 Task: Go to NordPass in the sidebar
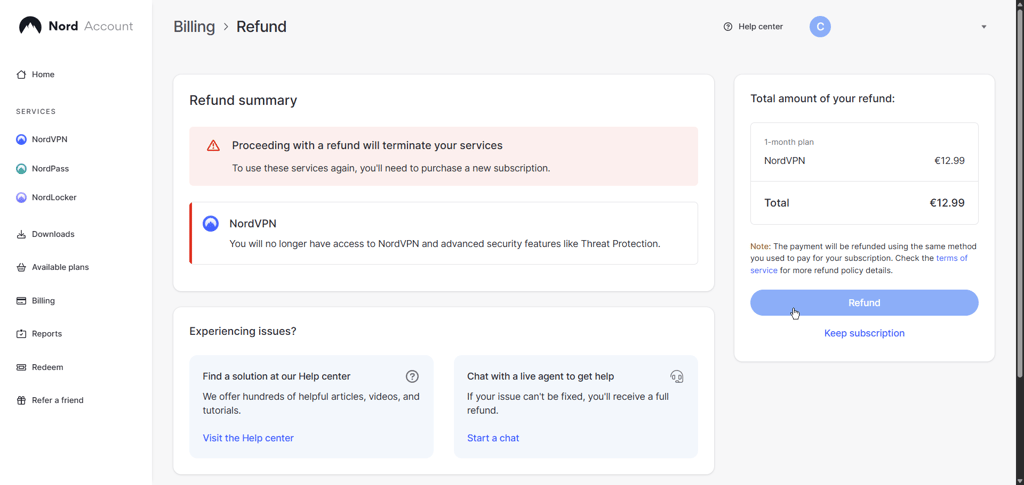[x=50, y=168]
